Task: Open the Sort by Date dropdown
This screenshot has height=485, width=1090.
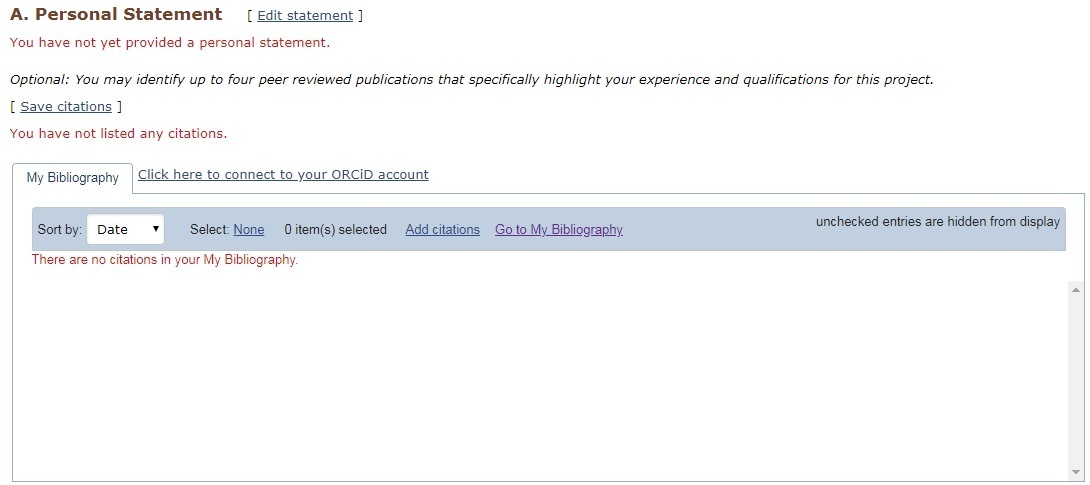Action: [x=126, y=229]
